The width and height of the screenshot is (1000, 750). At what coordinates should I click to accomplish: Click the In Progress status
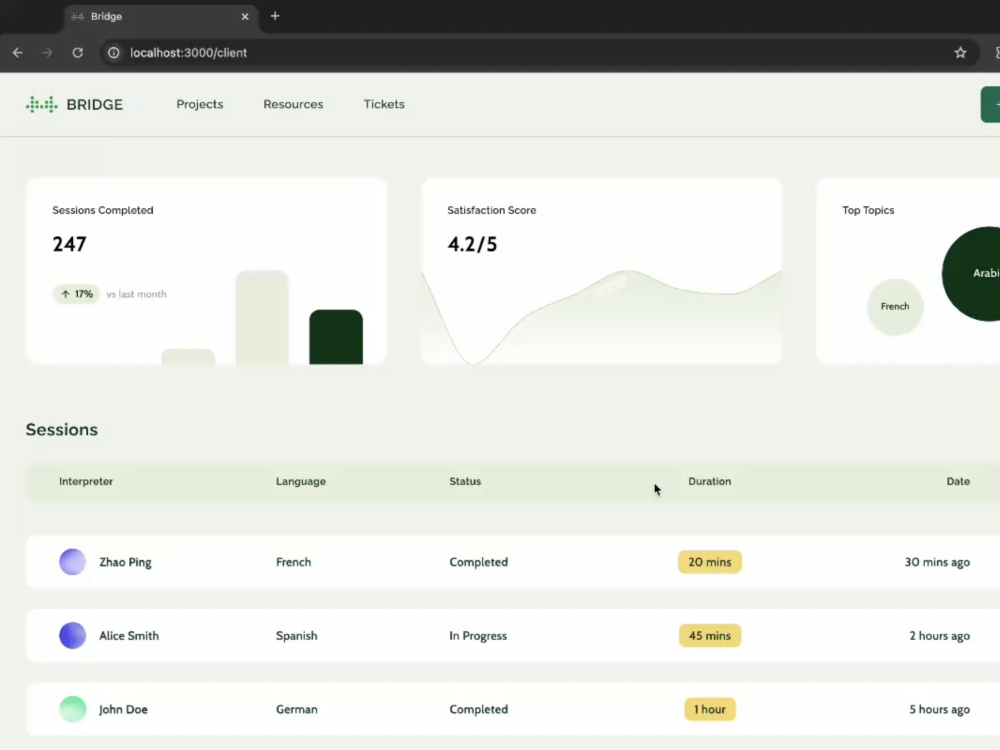pos(478,636)
